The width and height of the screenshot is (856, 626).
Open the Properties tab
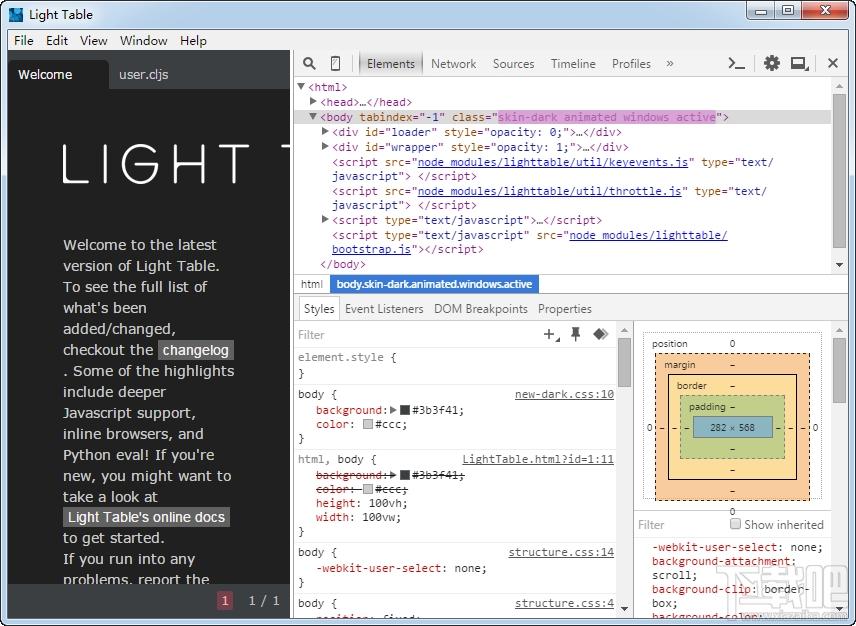pyautogui.click(x=564, y=308)
